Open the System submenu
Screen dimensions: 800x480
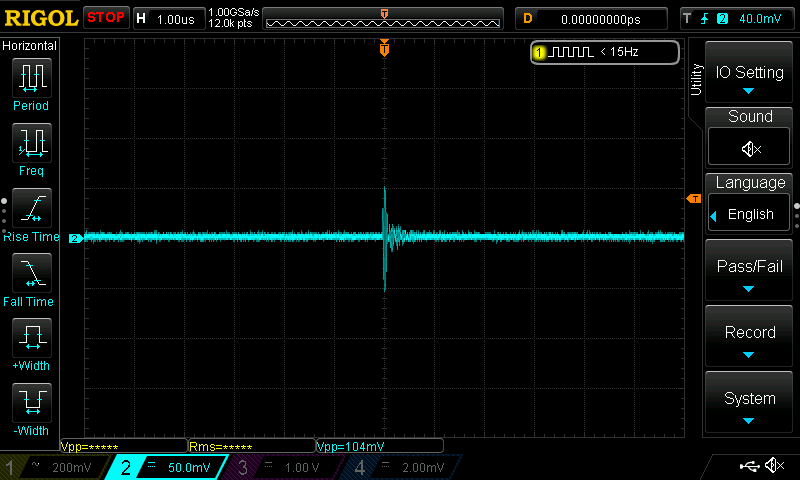click(x=749, y=403)
